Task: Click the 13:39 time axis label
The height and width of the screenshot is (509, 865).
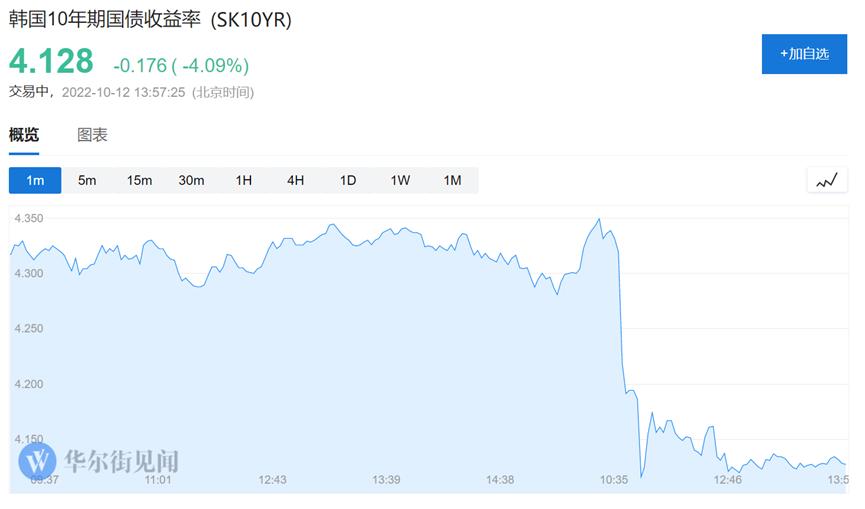Action: coord(386,480)
